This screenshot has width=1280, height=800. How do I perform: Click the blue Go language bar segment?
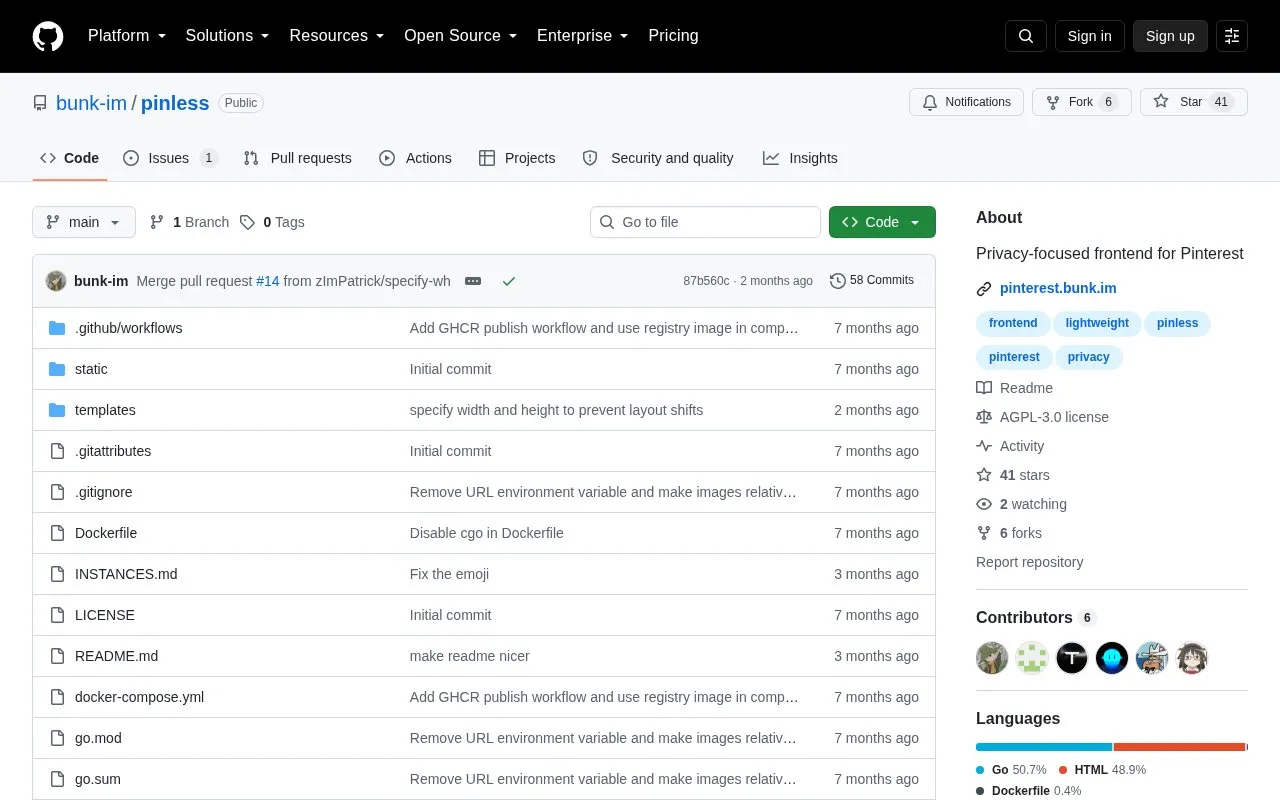click(1044, 747)
